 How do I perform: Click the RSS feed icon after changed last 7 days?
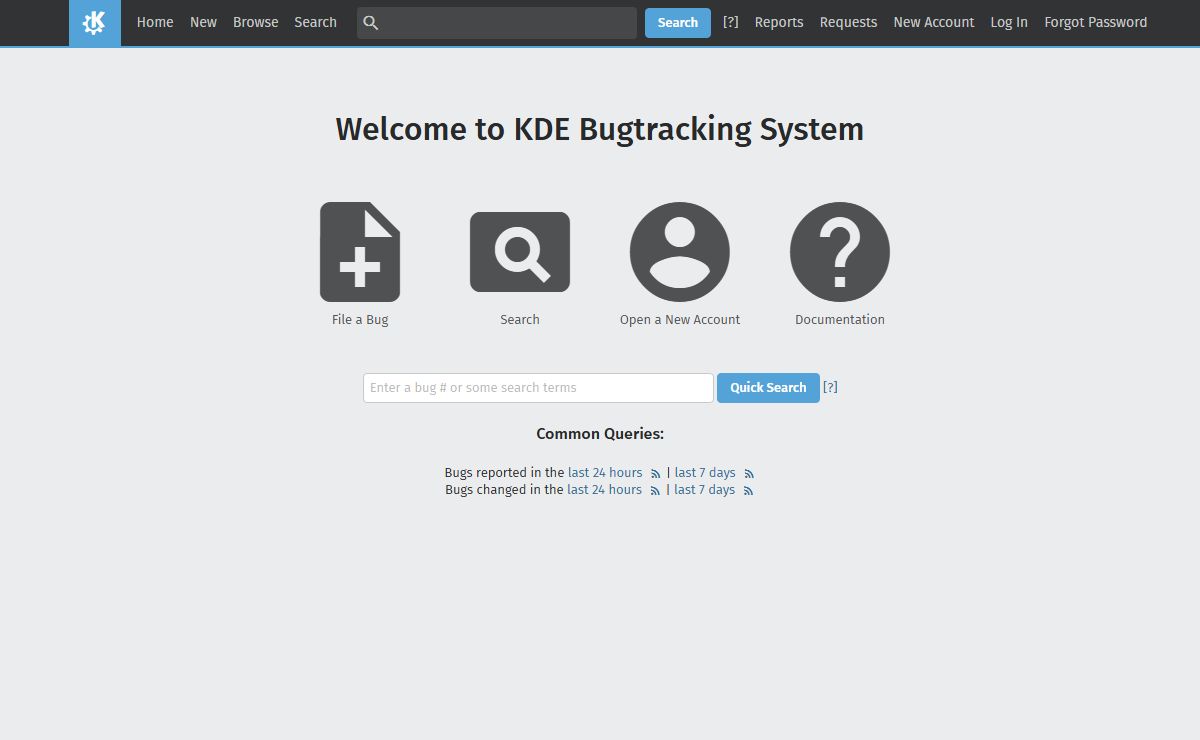748,491
